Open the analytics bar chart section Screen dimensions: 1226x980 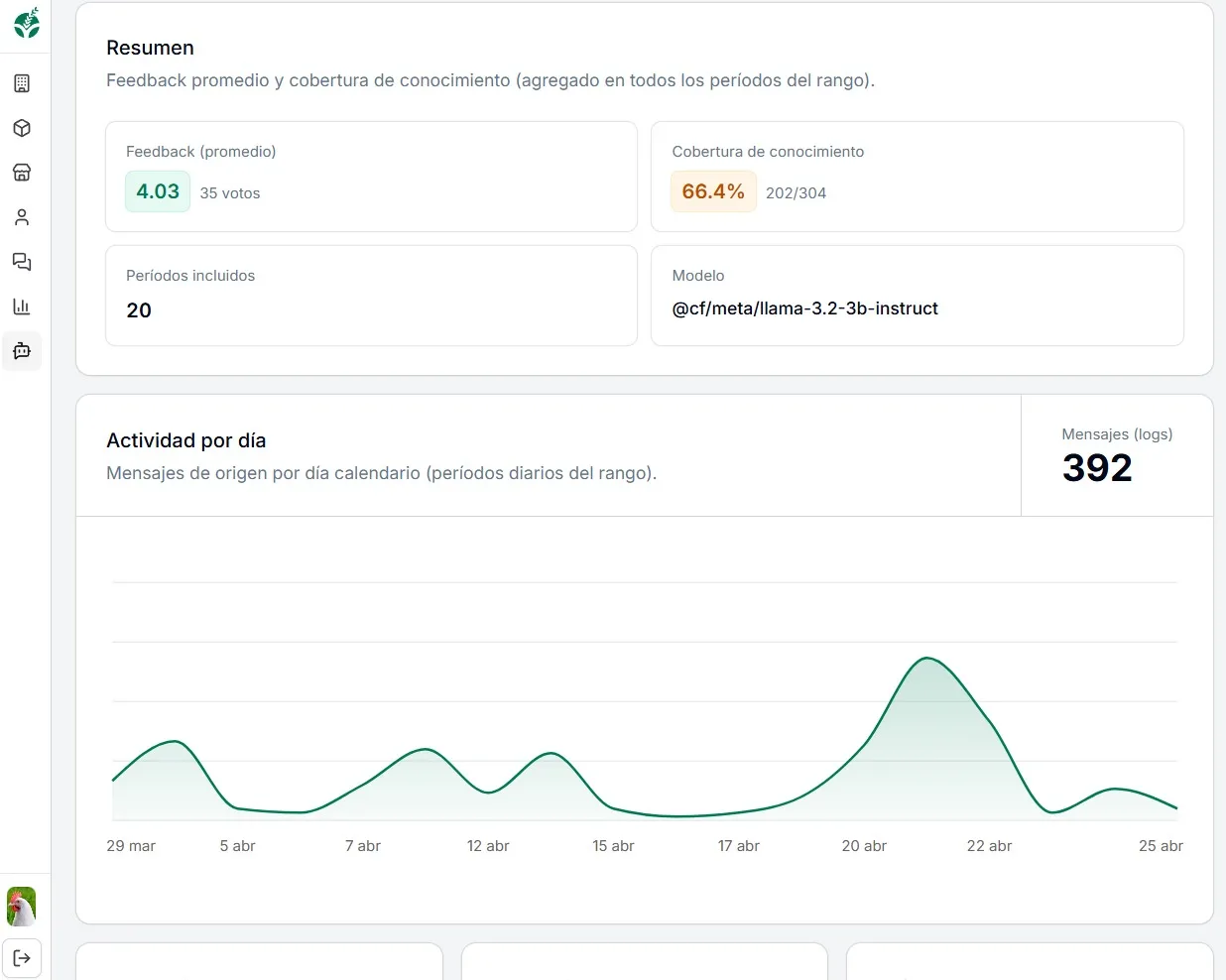(x=22, y=306)
